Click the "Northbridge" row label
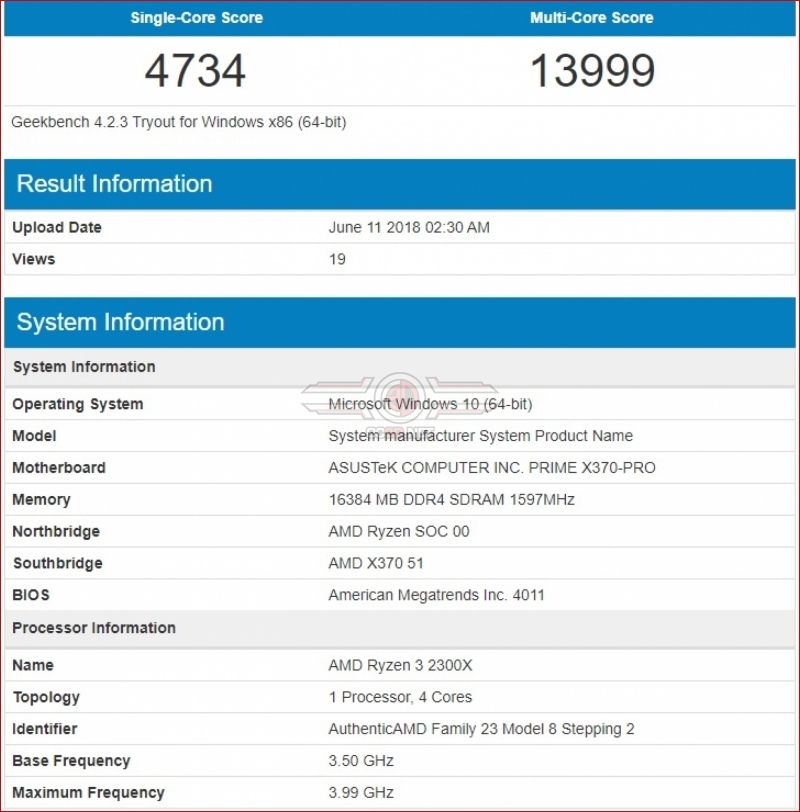Screen dimensions: 800x812 [x=56, y=531]
